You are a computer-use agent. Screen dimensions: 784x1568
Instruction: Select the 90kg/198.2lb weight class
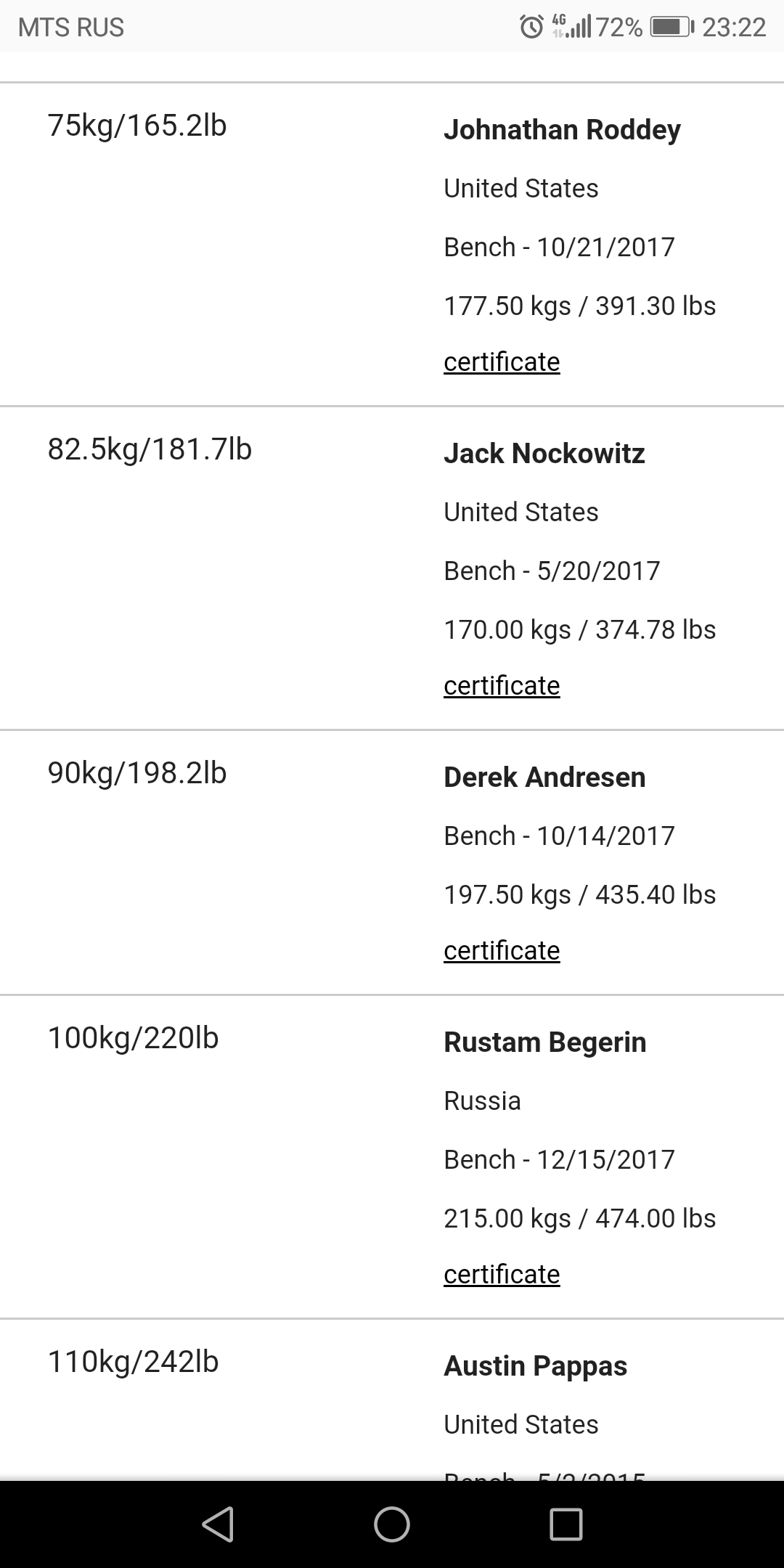137,773
